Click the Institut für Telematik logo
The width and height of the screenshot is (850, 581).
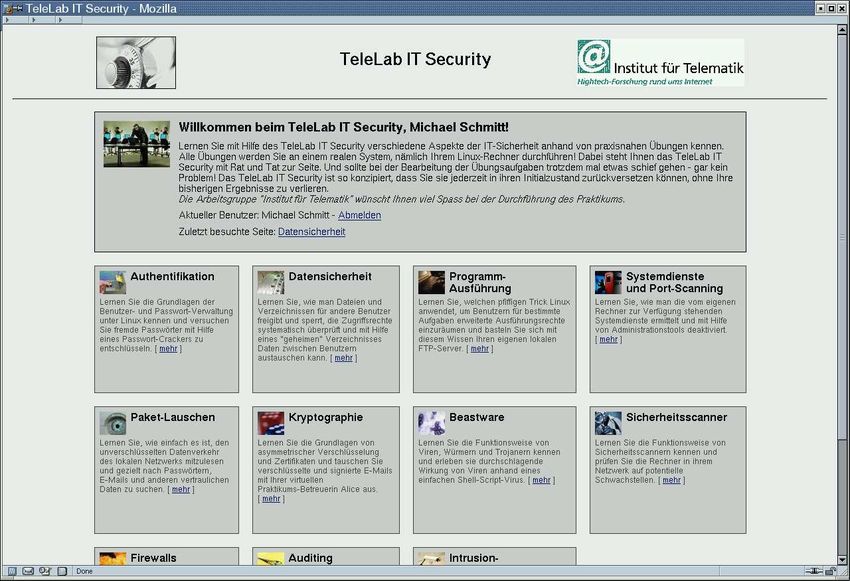coord(660,63)
